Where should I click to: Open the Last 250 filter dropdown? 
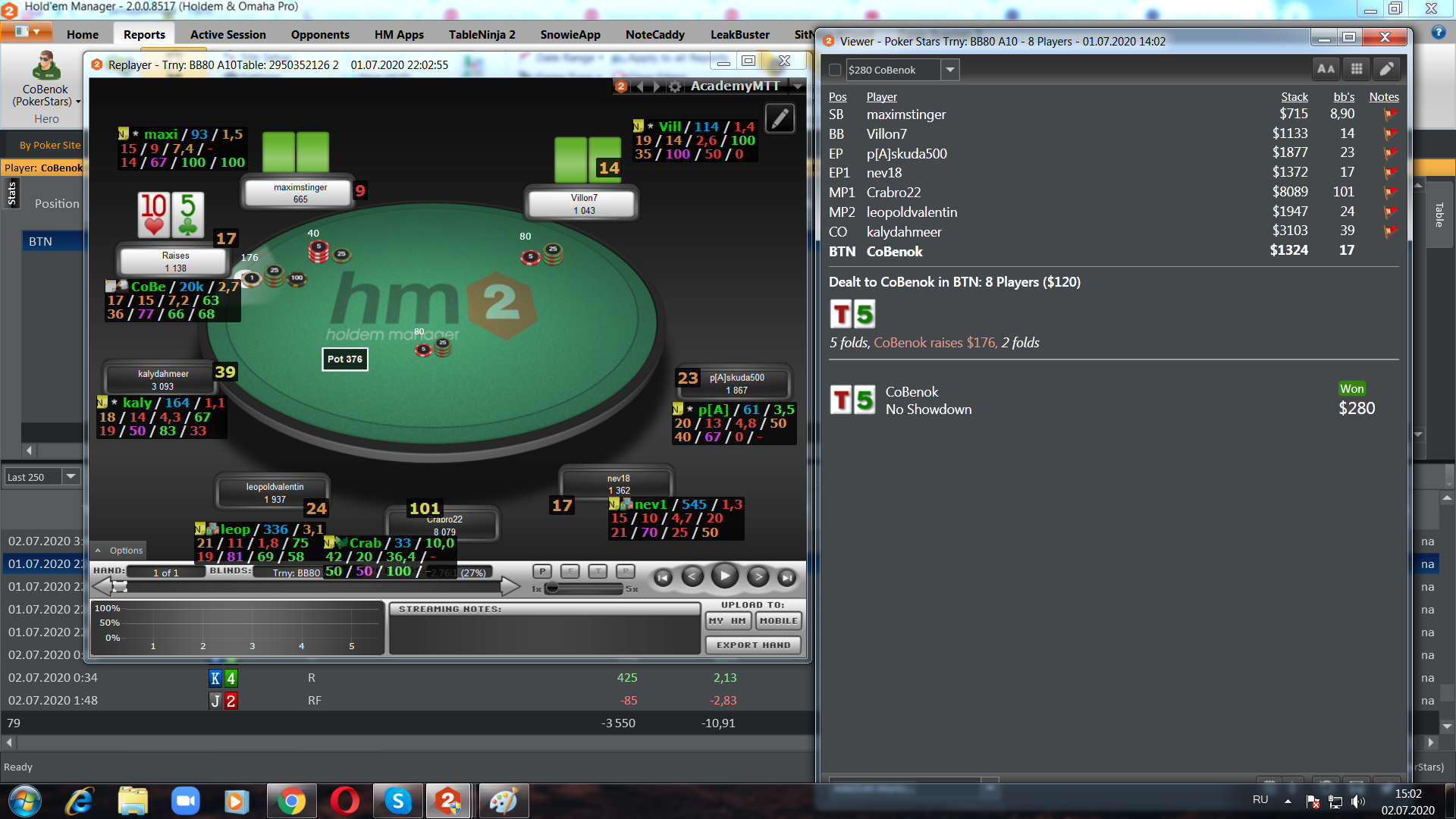tap(71, 477)
